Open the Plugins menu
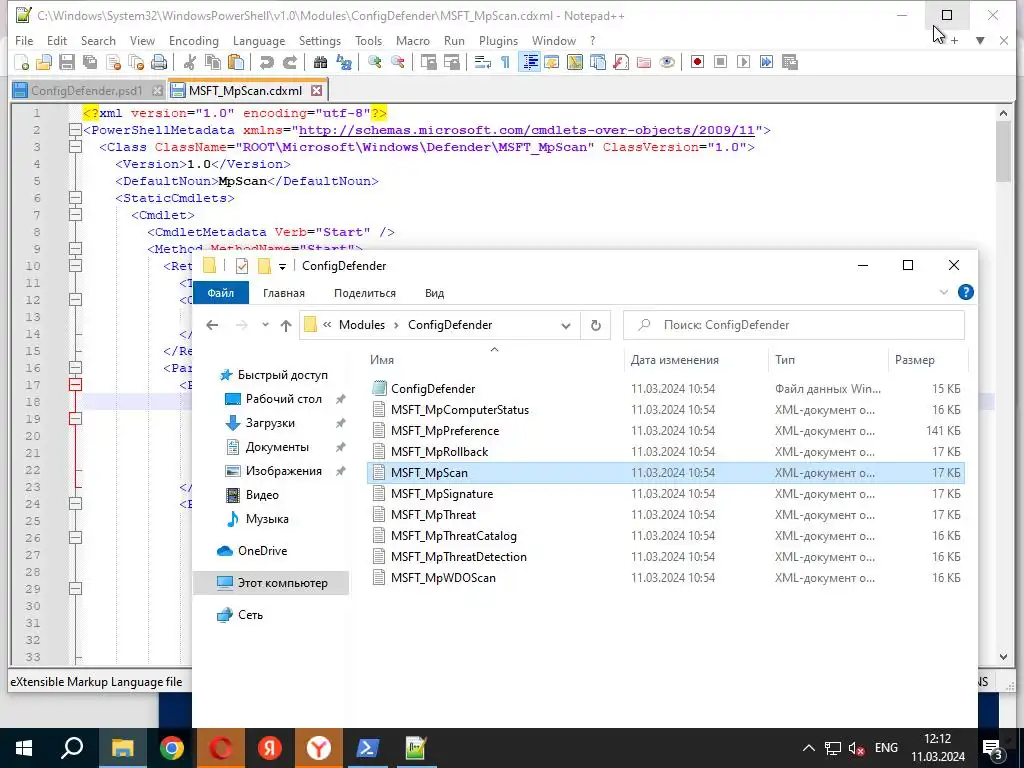Viewport: 1024px width, 768px height. click(x=498, y=40)
